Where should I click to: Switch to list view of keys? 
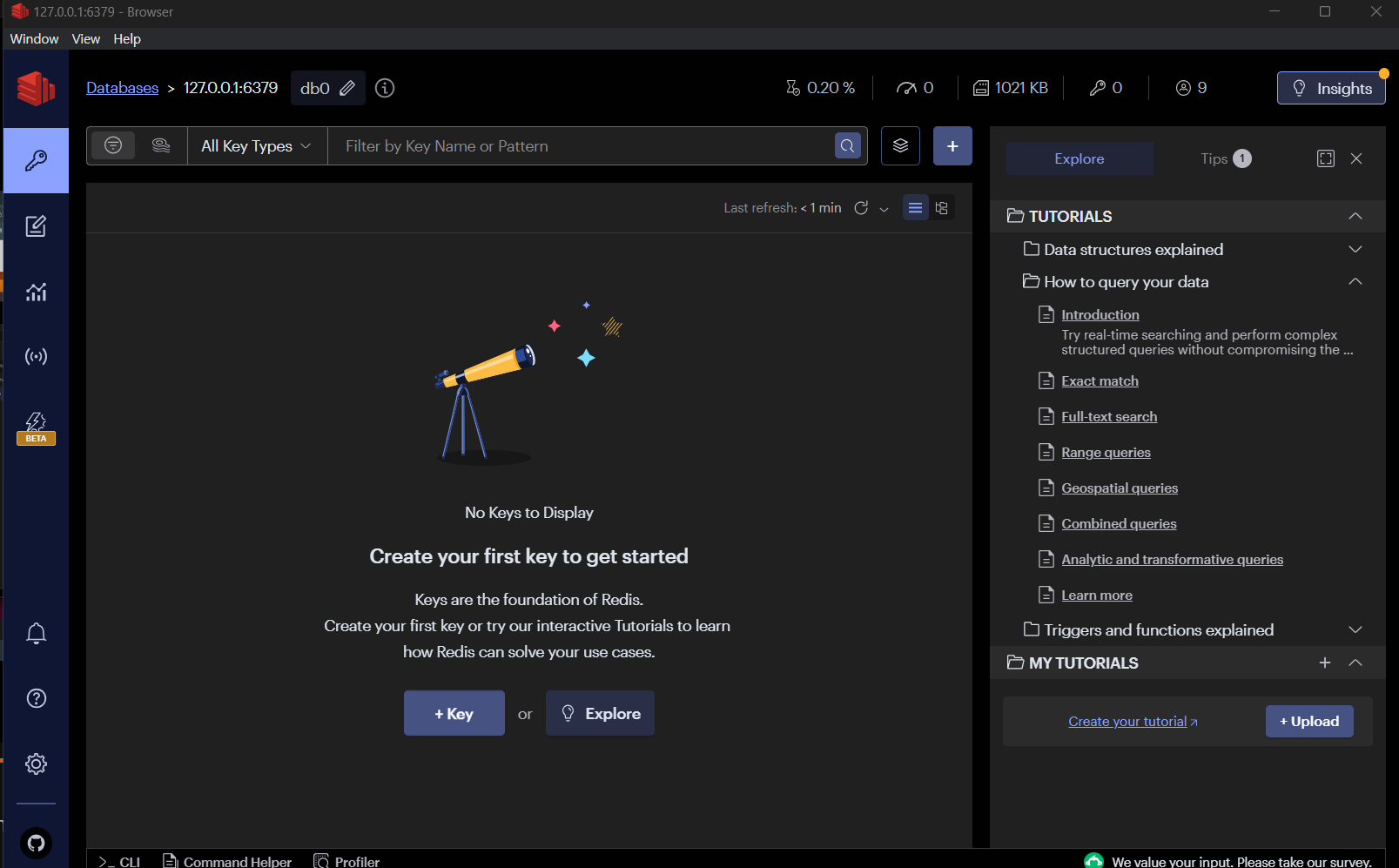pyautogui.click(x=915, y=207)
